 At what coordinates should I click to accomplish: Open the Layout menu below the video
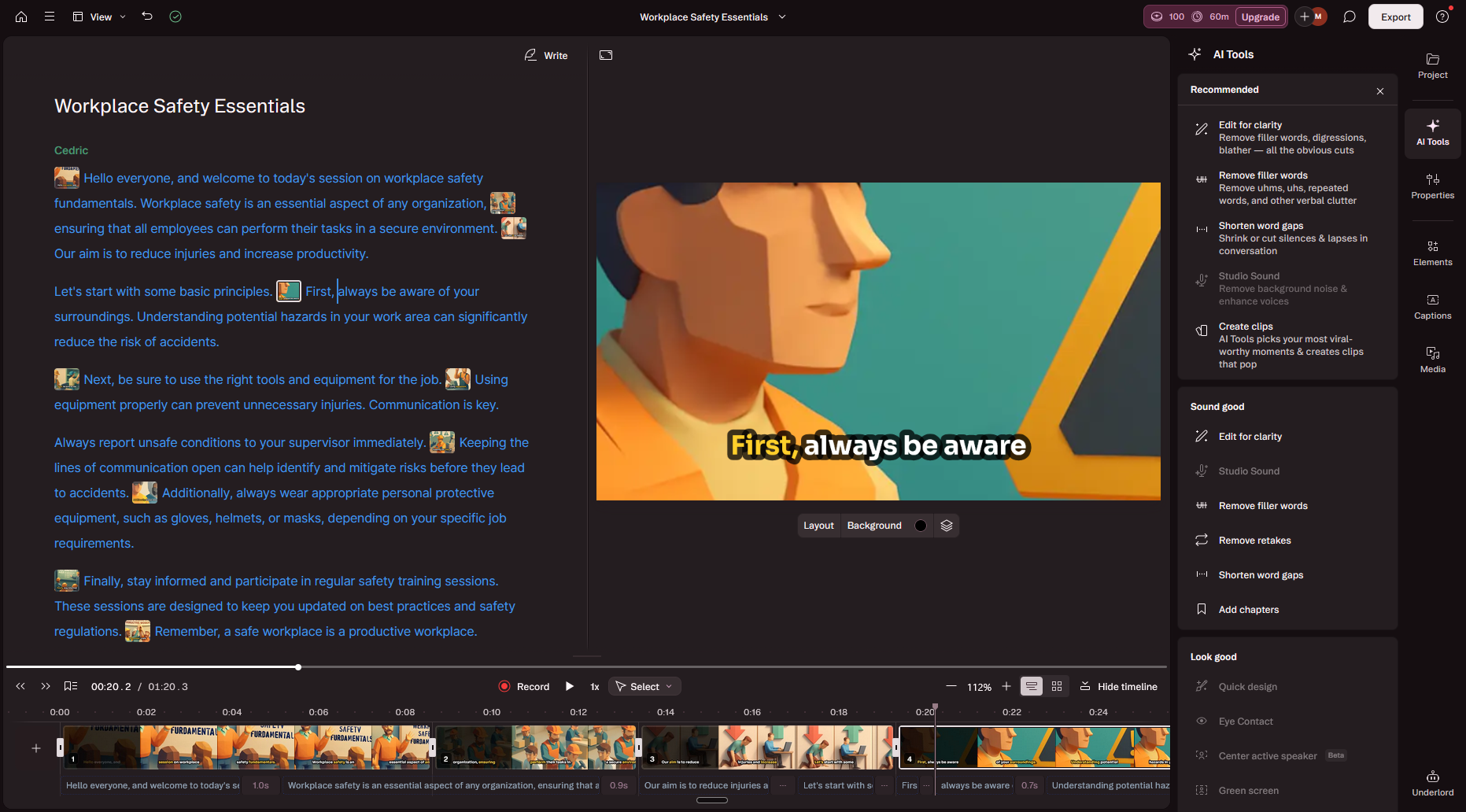coord(818,525)
